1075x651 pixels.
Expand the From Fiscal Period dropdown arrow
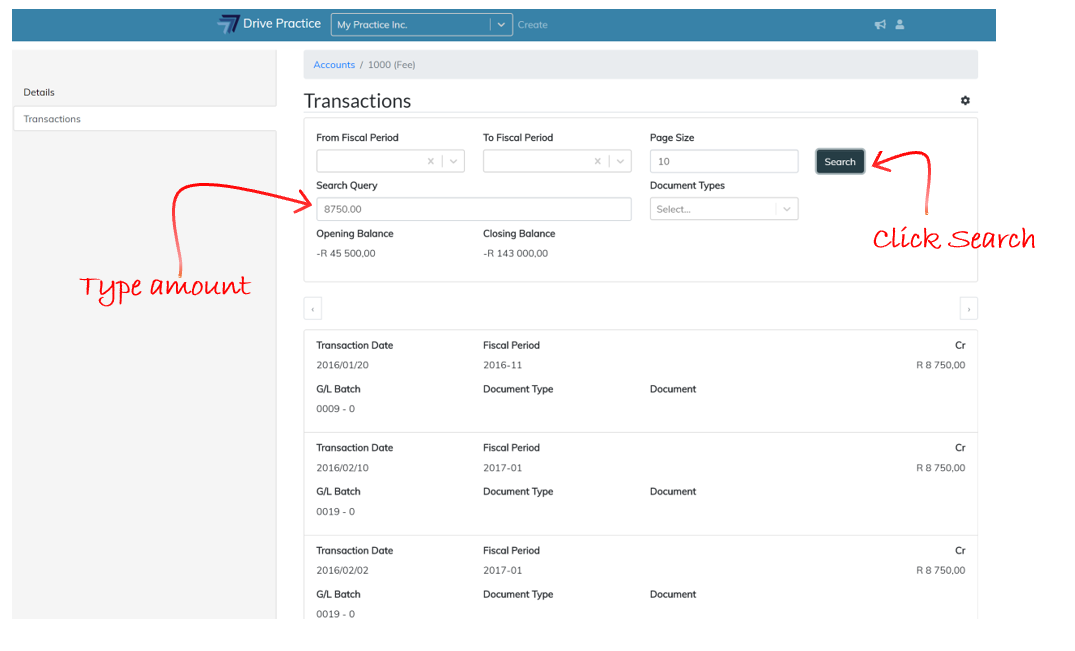pos(453,161)
